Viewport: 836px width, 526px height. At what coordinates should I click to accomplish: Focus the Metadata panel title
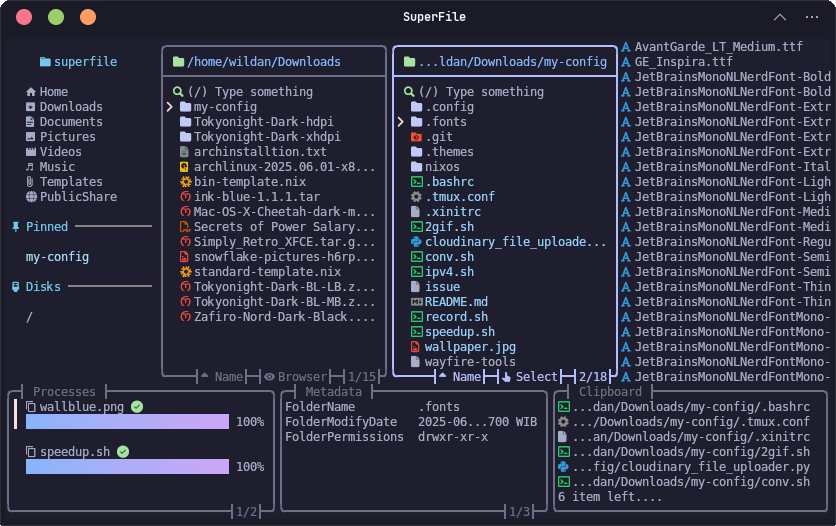333,392
